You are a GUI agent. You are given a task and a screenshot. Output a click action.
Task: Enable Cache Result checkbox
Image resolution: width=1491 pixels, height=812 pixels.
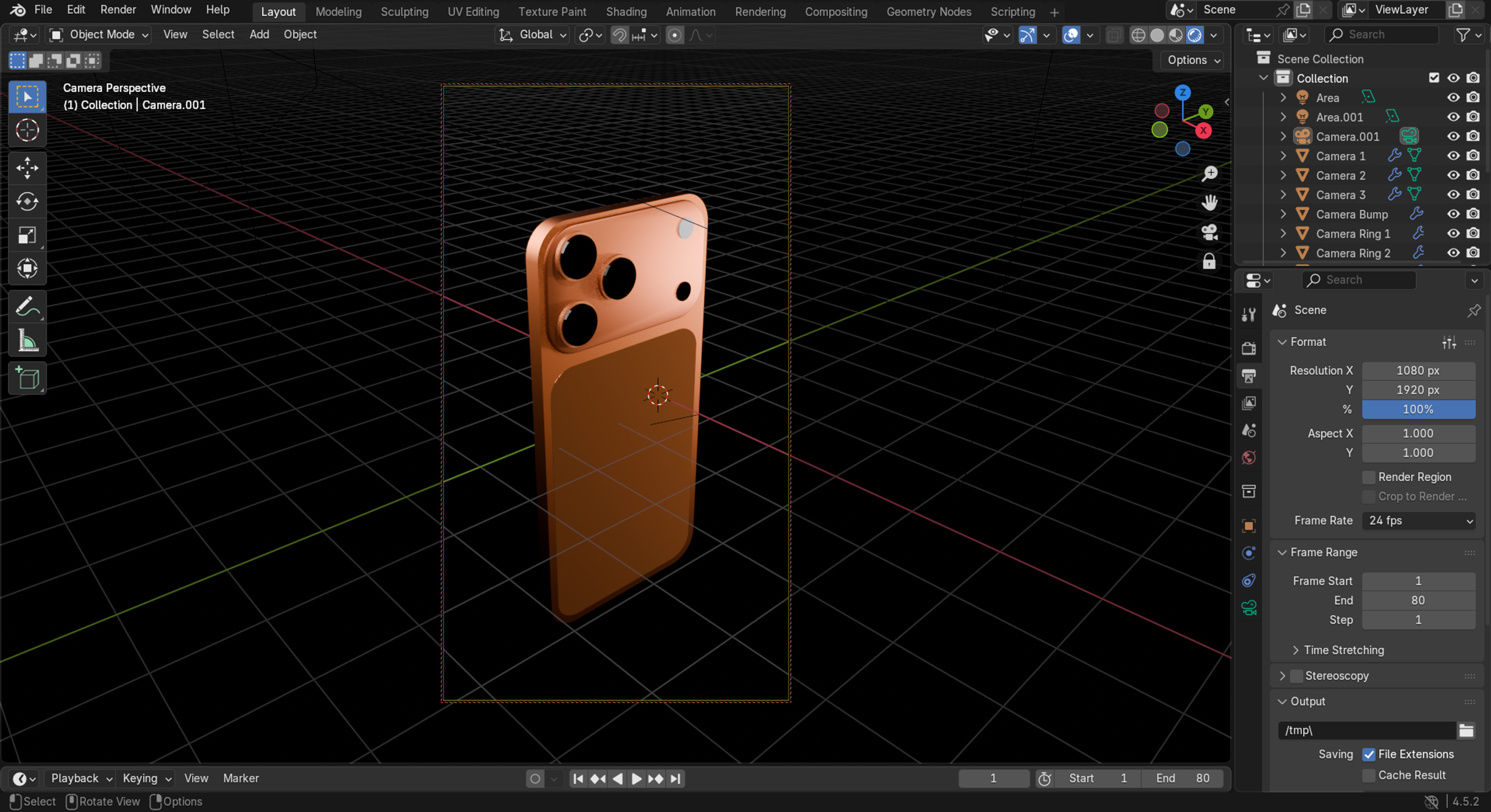pyautogui.click(x=1369, y=775)
